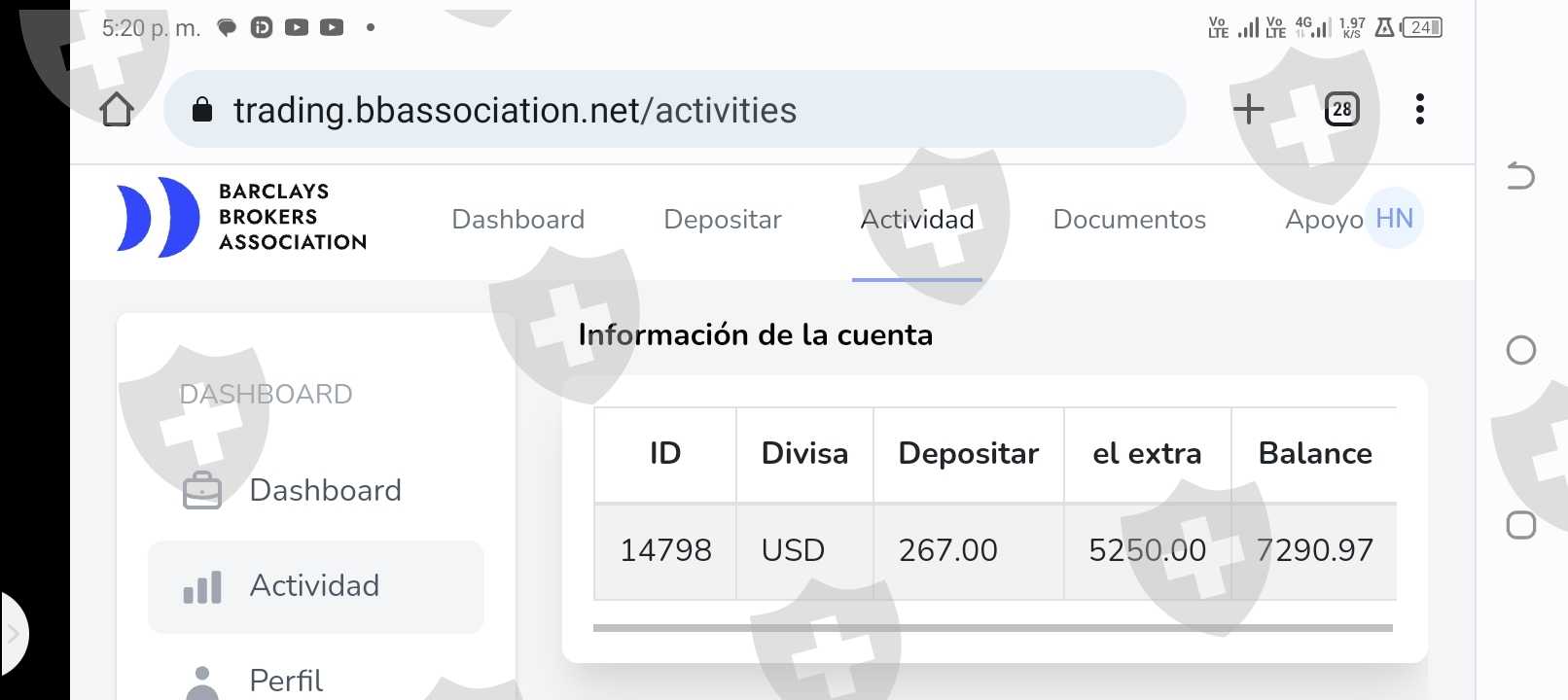Open the browser three-dot menu

pos(1420,109)
